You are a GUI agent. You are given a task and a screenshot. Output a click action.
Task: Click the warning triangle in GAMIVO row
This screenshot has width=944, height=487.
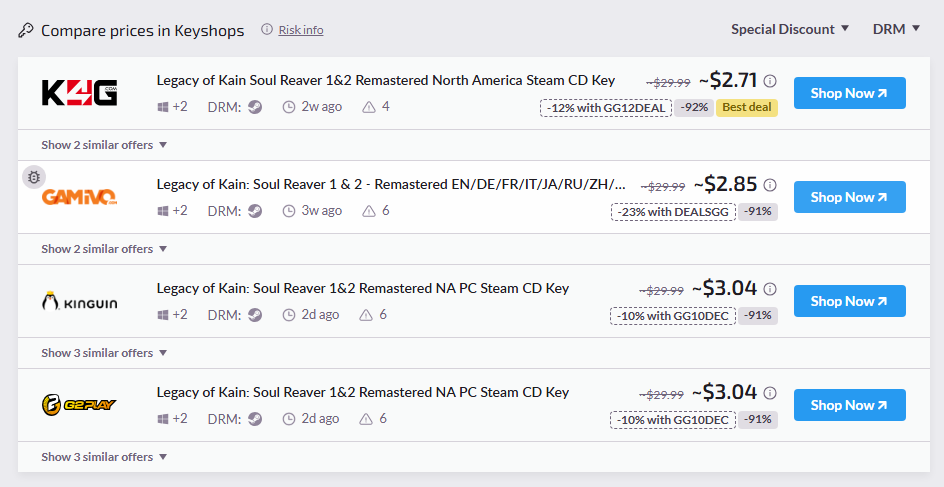click(x=368, y=211)
